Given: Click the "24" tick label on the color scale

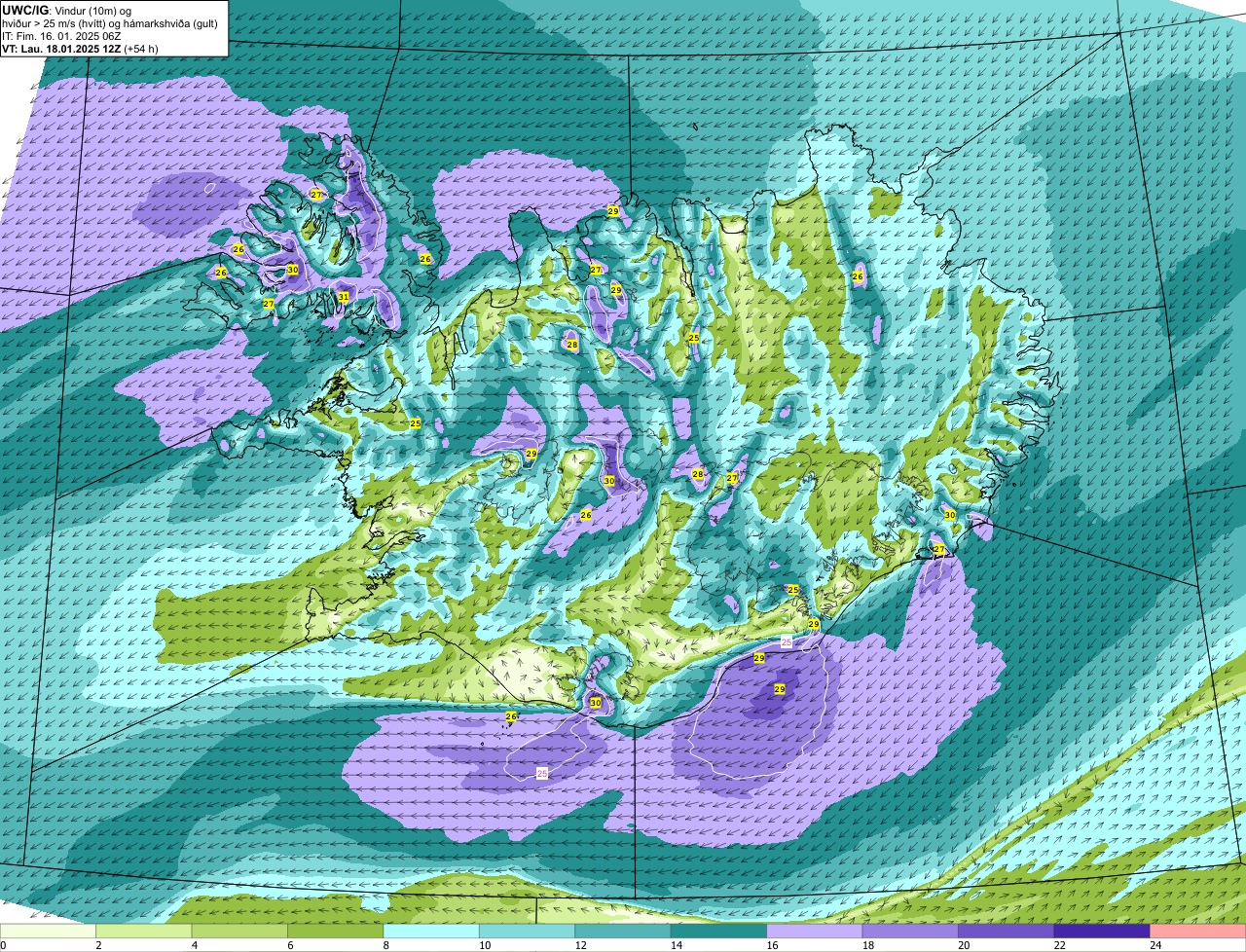Looking at the screenshot, I should coord(1155,945).
